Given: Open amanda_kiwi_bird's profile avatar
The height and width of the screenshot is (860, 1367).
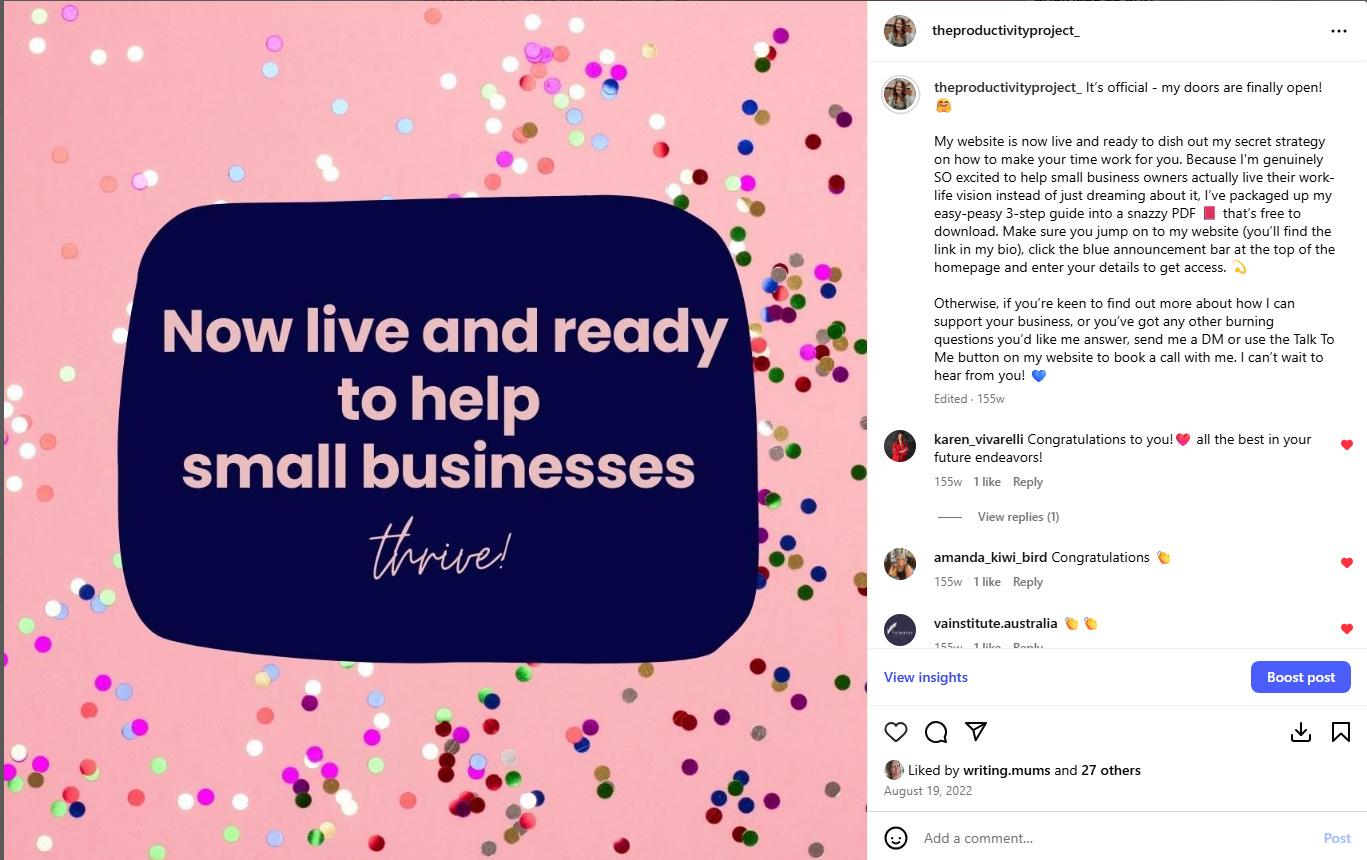Looking at the screenshot, I should (x=900, y=564).
